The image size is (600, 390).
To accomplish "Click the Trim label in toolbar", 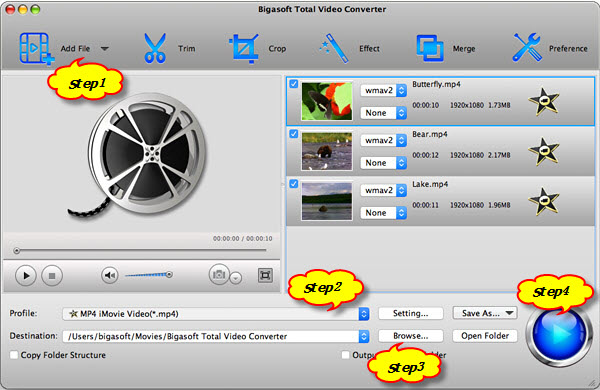I will point(187,49).
